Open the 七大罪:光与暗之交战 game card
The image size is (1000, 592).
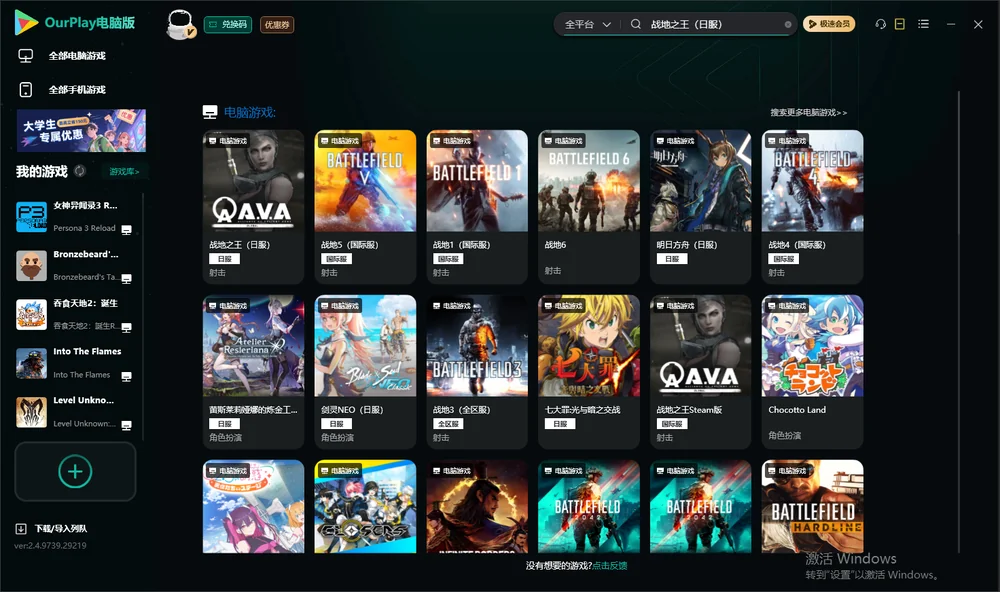coord(589,371)
